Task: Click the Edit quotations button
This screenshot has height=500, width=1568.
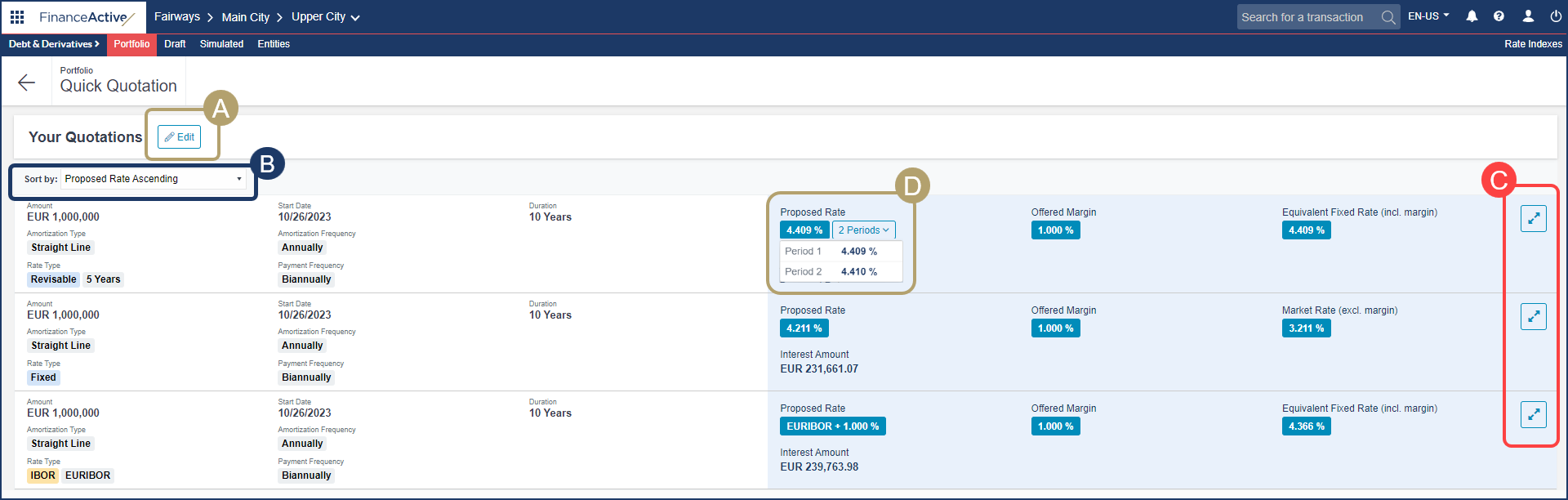Action: (179, 137)
